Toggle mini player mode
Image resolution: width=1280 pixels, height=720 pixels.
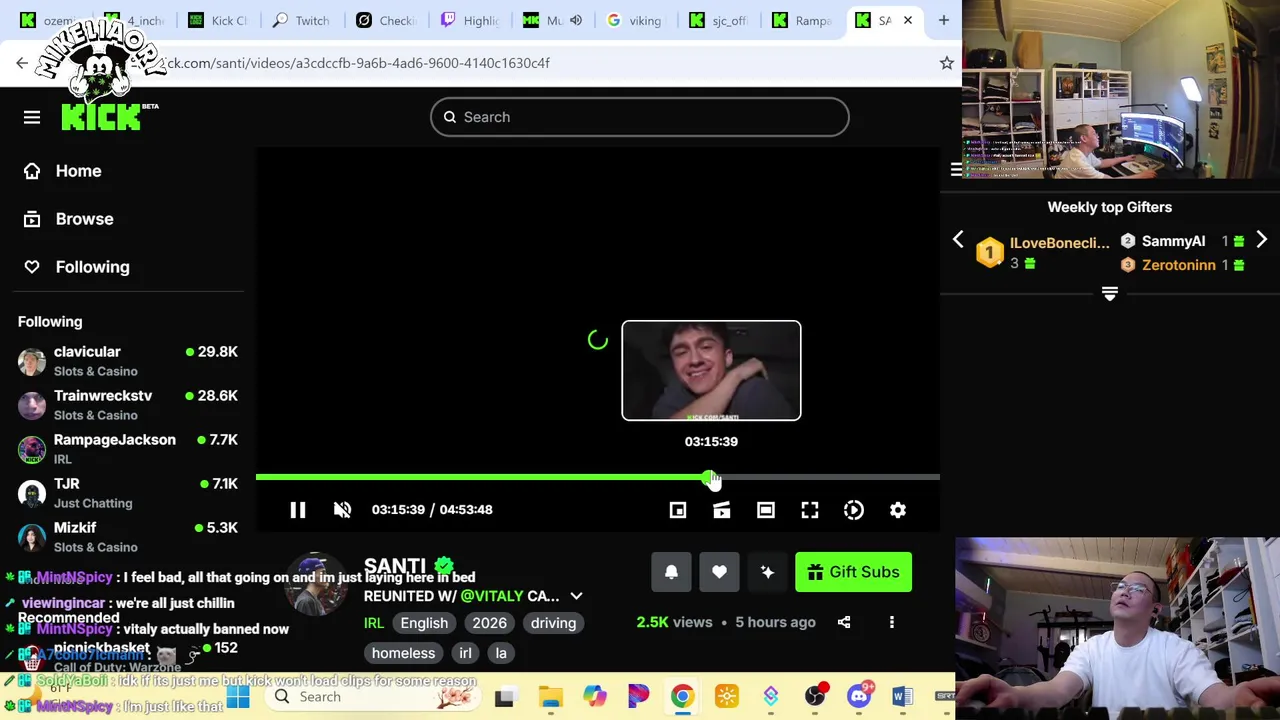point(678,510)
